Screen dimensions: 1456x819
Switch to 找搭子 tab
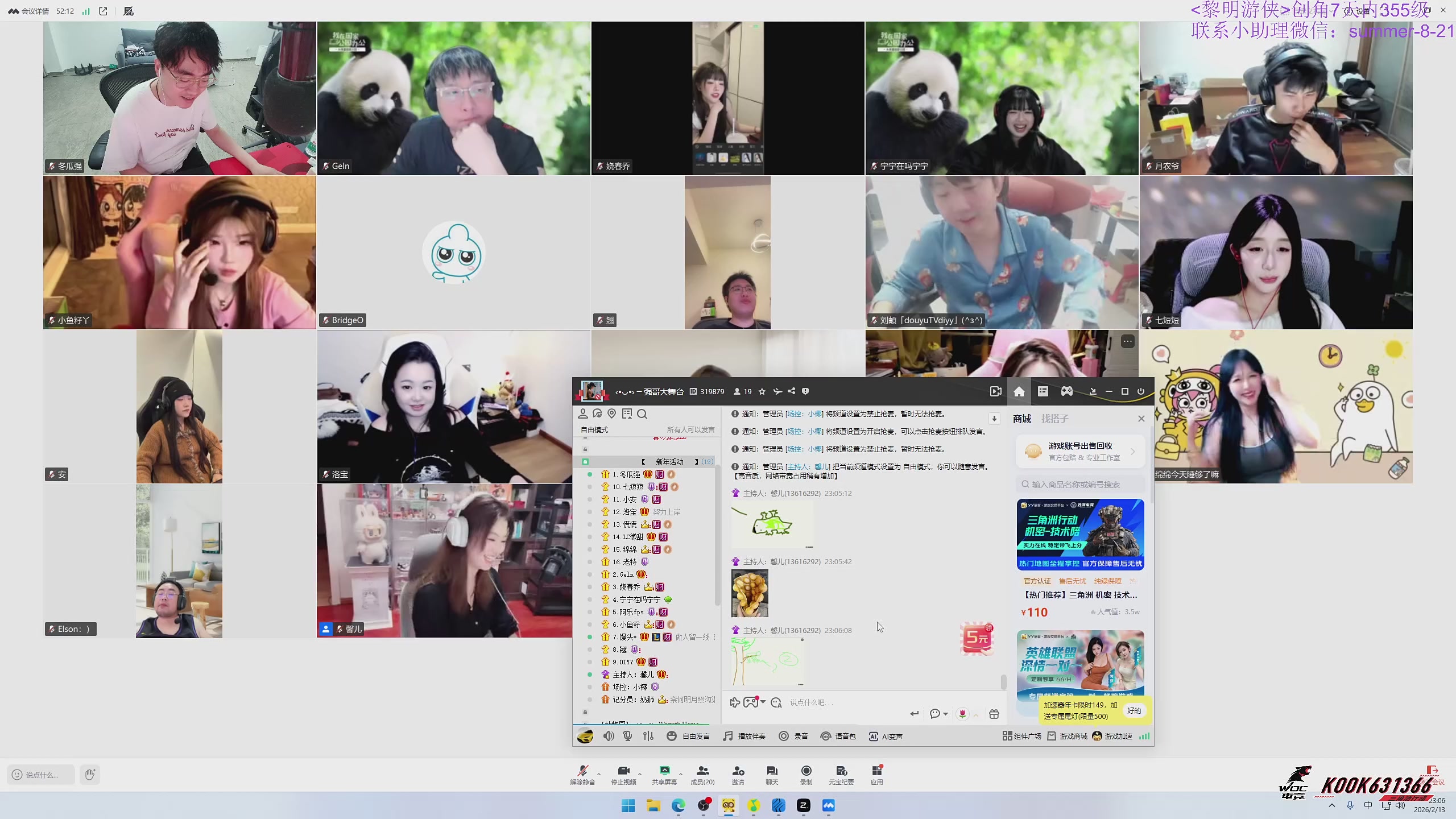coord(1054,419)
